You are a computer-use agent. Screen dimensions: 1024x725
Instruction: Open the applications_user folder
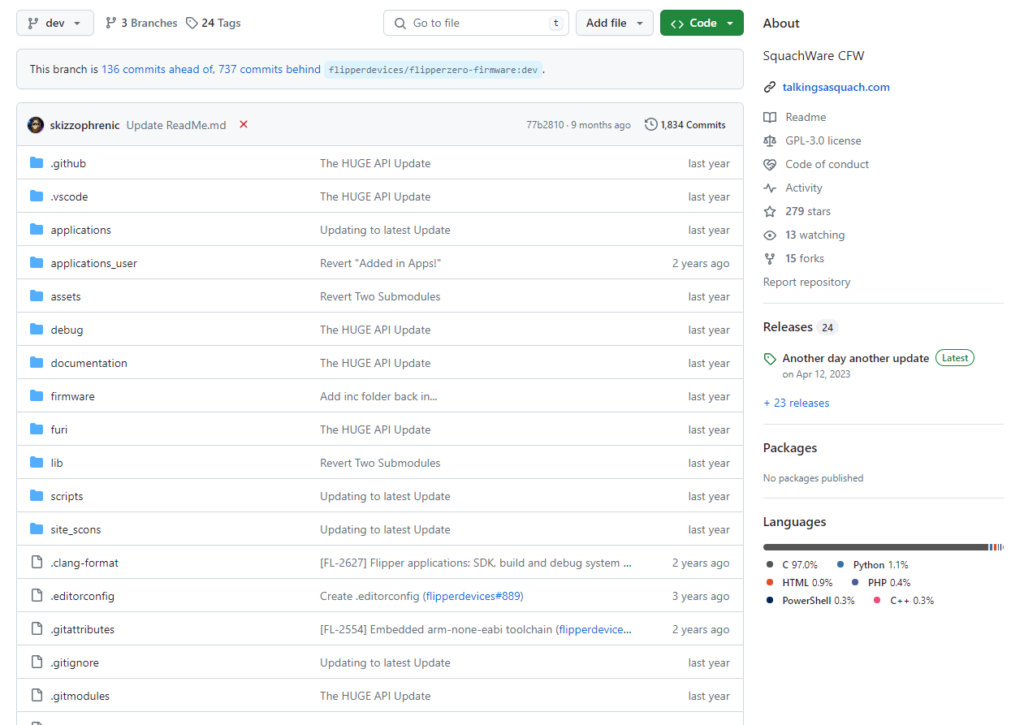(x=94, y=263)
